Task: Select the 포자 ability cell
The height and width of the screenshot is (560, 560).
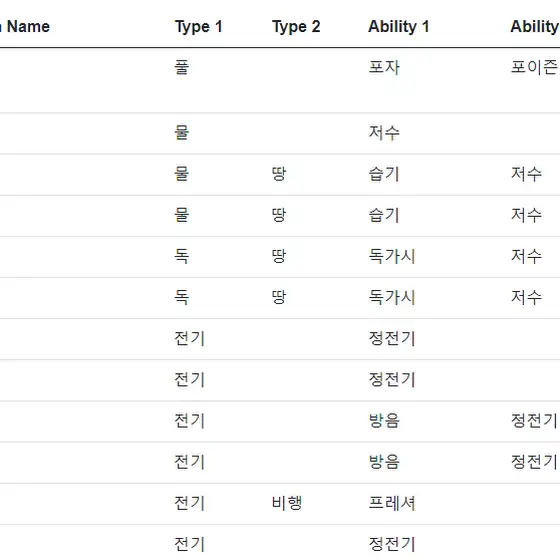Action: click(x=384, y=67)
